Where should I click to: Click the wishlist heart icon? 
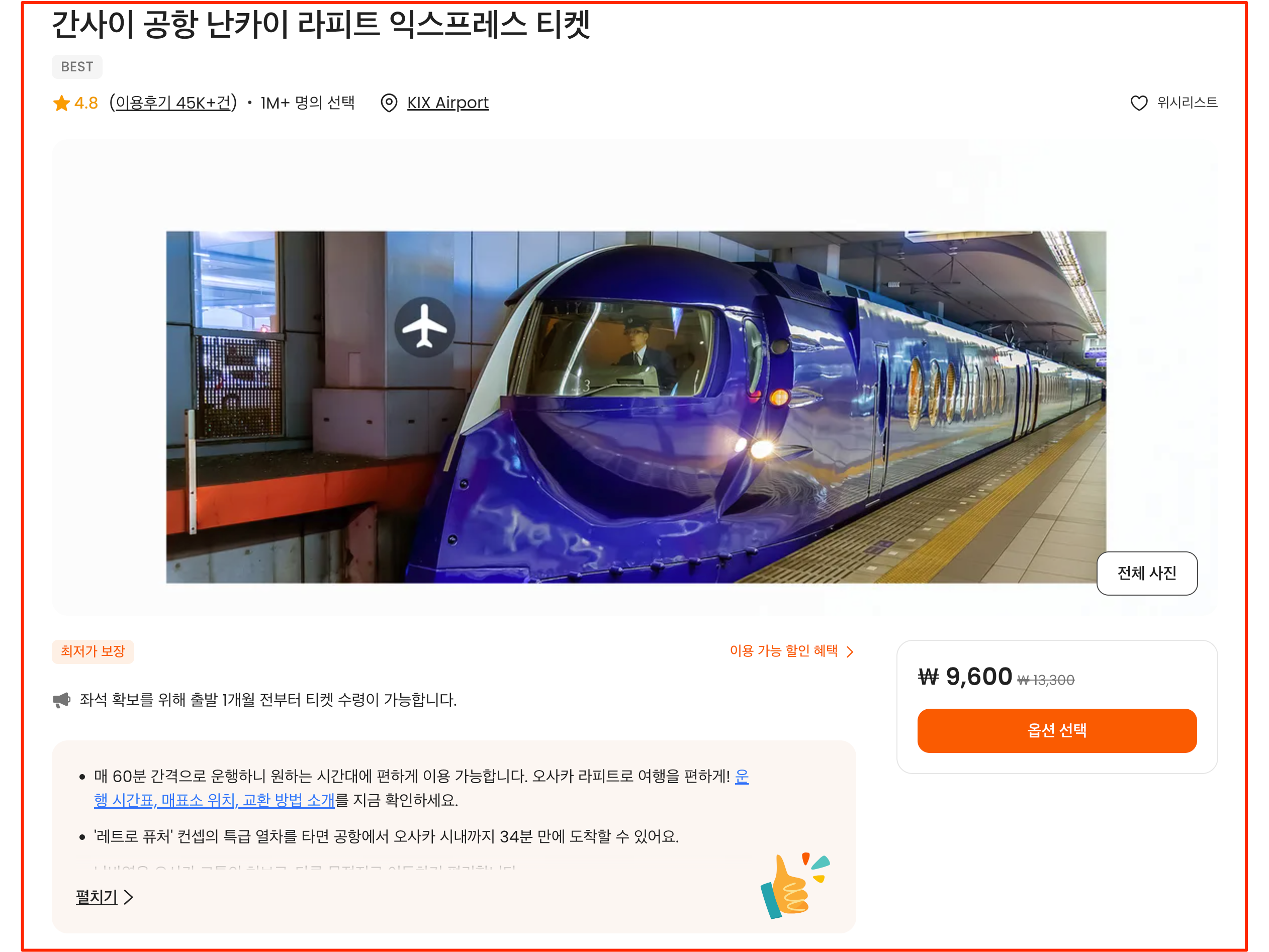pos(1138,103)
